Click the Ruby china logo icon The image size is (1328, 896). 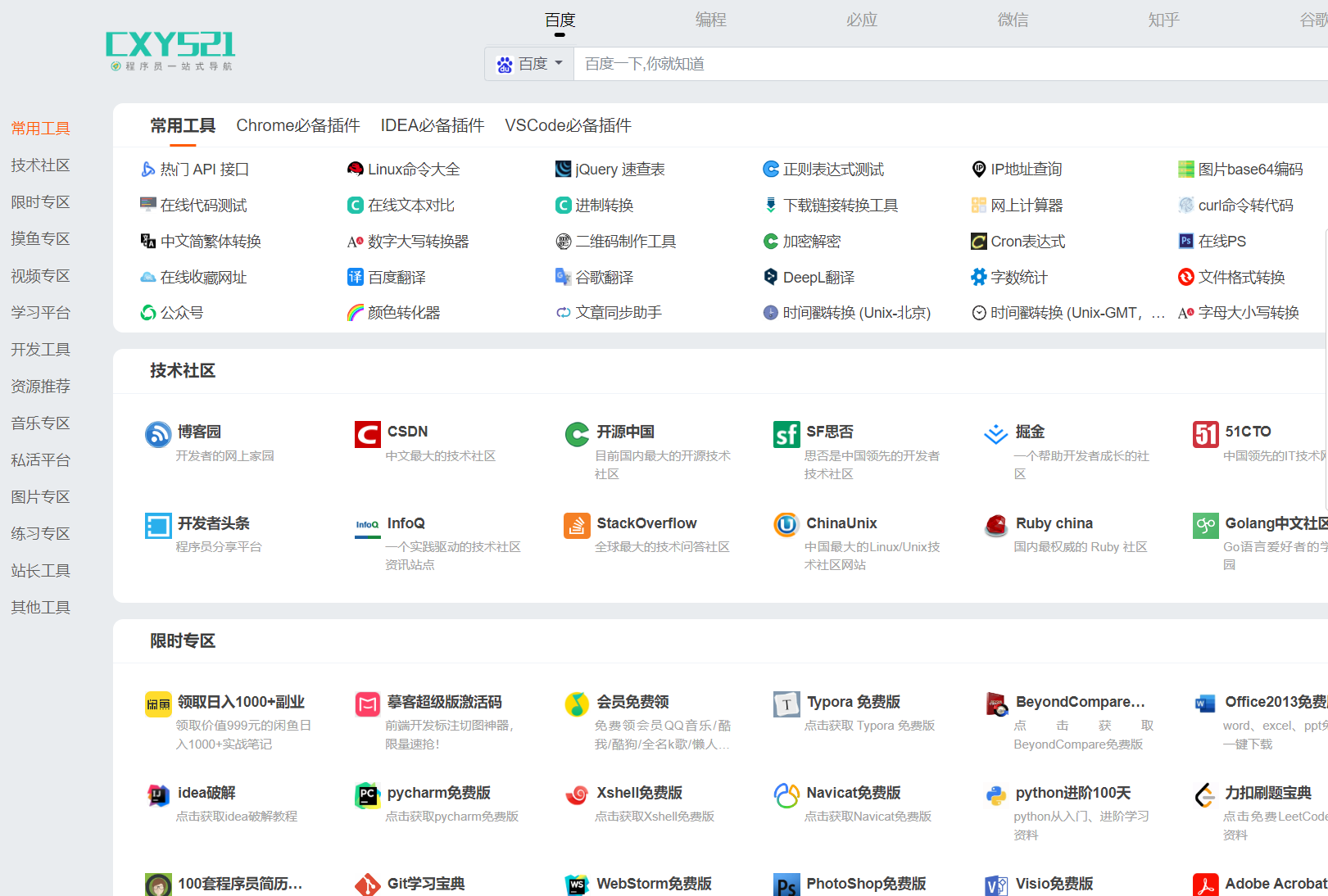996,525
